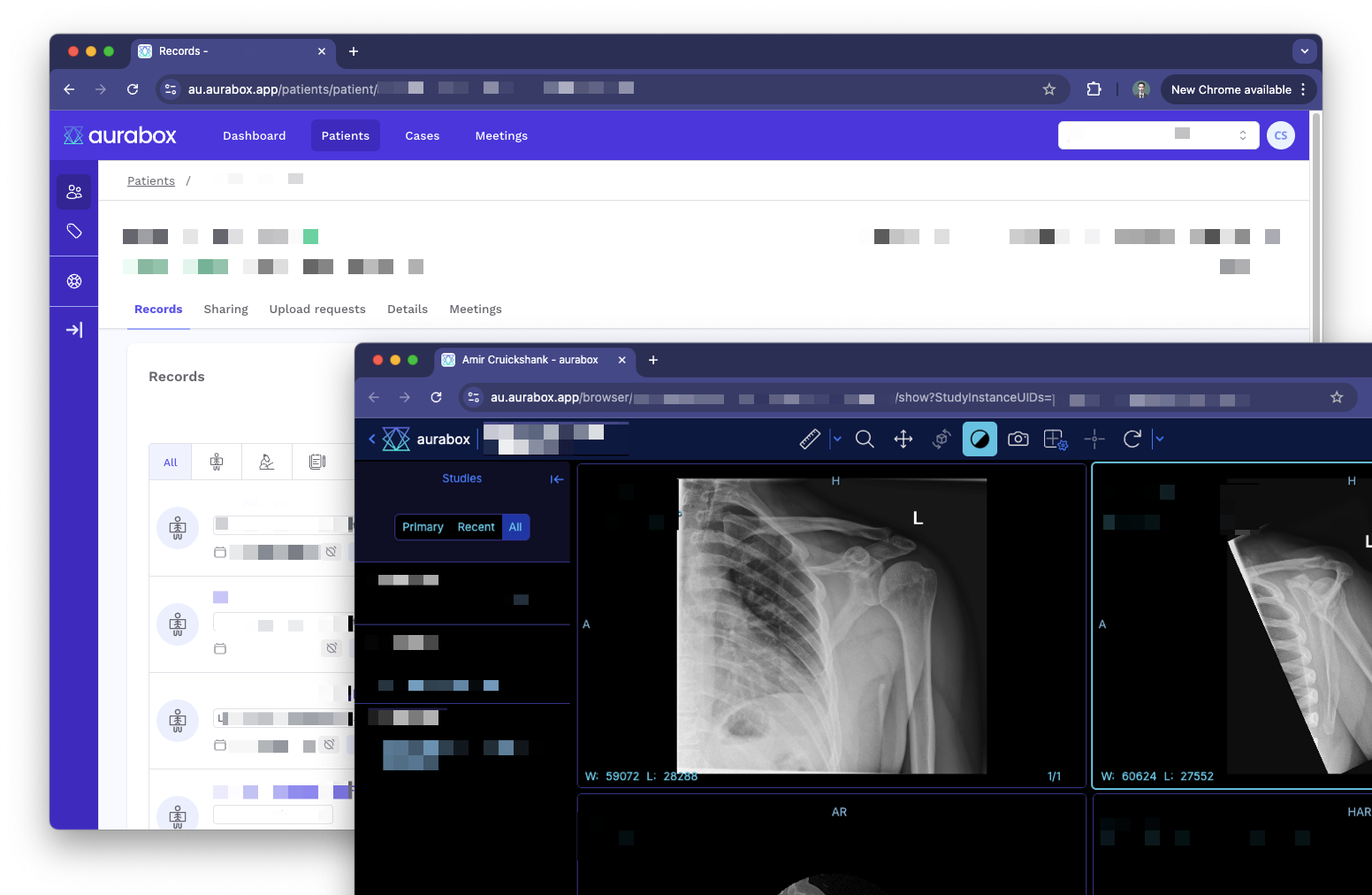The width and height of the screenshot is (1372, 895).
Task: Select the Primary studies filter
Action: click(423, 527)
